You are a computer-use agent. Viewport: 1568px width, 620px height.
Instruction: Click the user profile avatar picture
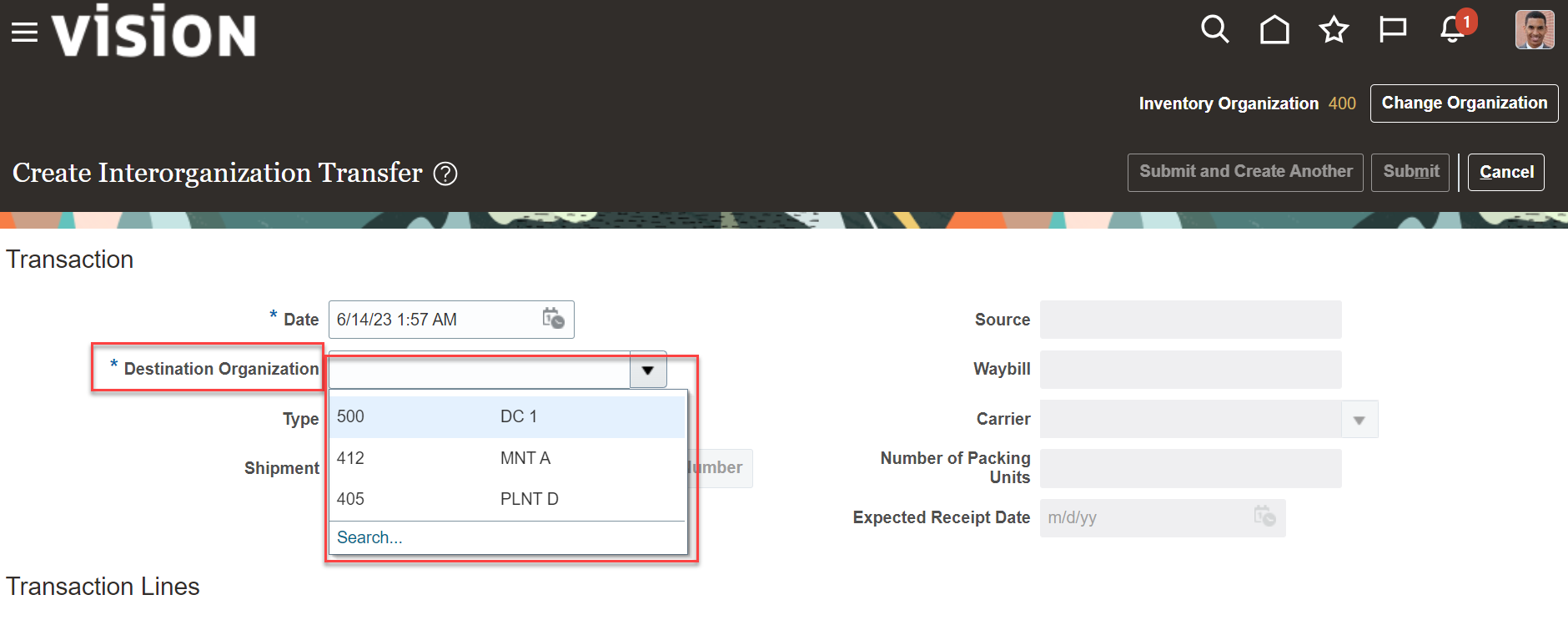(1534, 30)
